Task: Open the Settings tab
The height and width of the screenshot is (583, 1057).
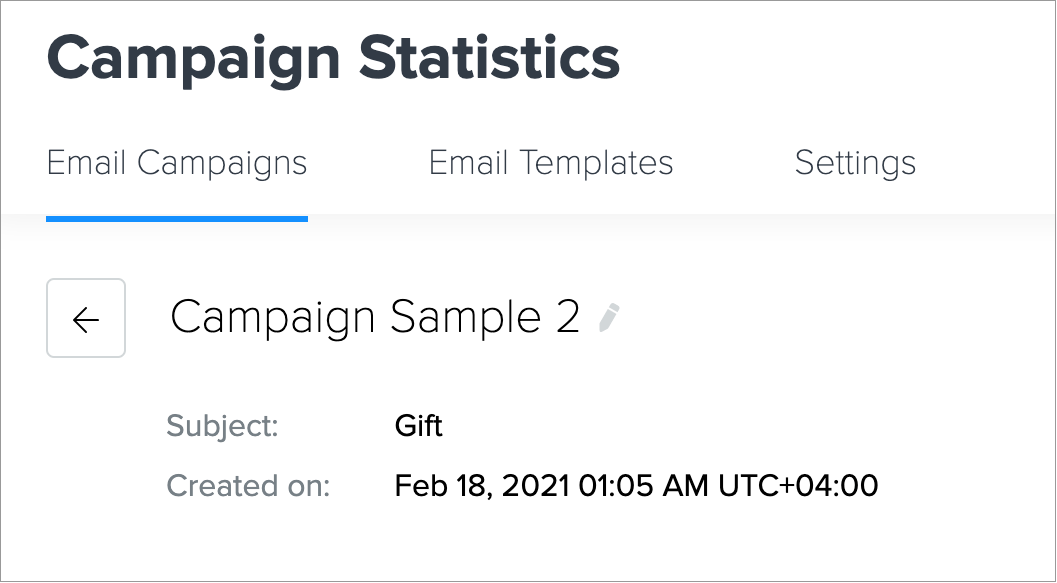Action: (x=855, y=163)
